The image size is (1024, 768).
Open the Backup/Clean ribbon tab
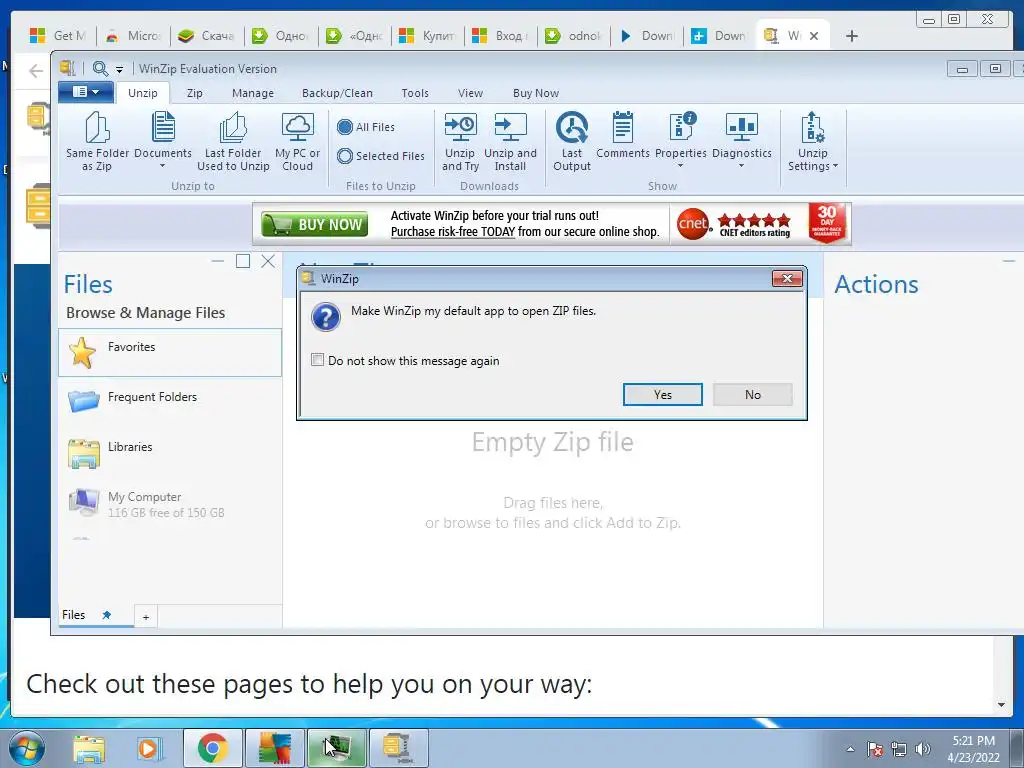point(337,93)
